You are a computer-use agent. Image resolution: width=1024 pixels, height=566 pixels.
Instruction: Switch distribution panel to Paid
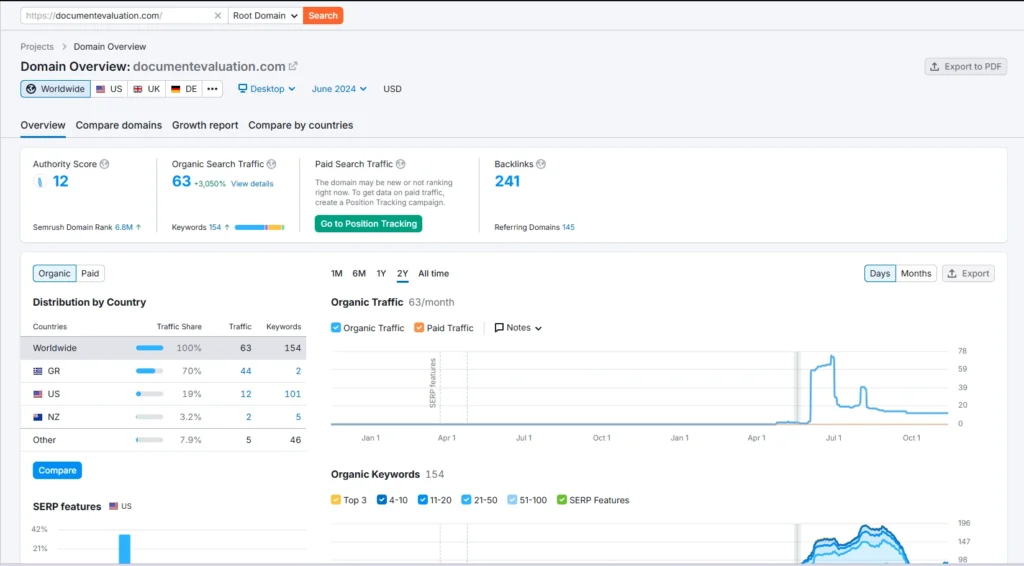90,274
